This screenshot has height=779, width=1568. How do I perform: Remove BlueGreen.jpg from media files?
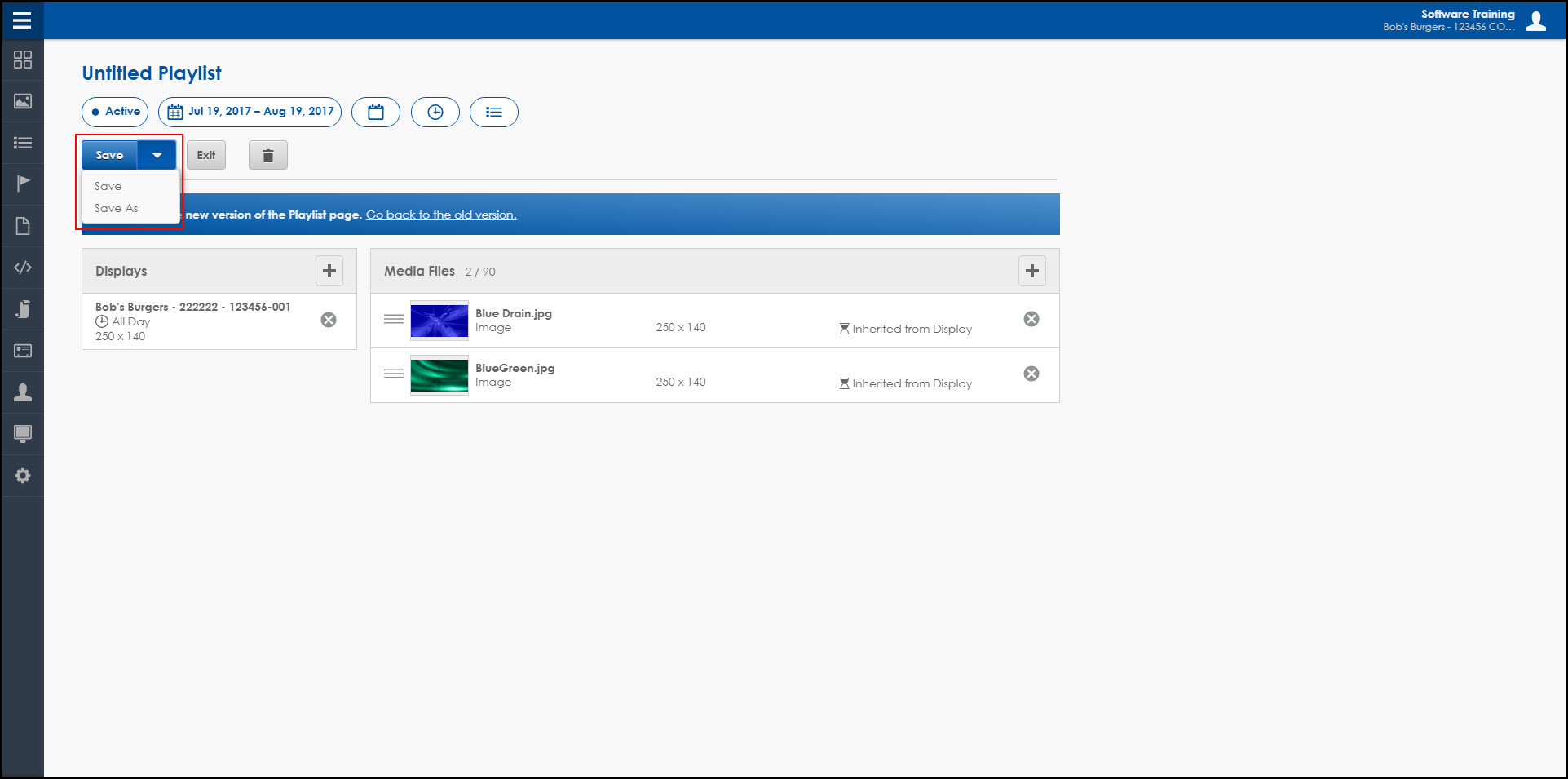point(1031,374)
